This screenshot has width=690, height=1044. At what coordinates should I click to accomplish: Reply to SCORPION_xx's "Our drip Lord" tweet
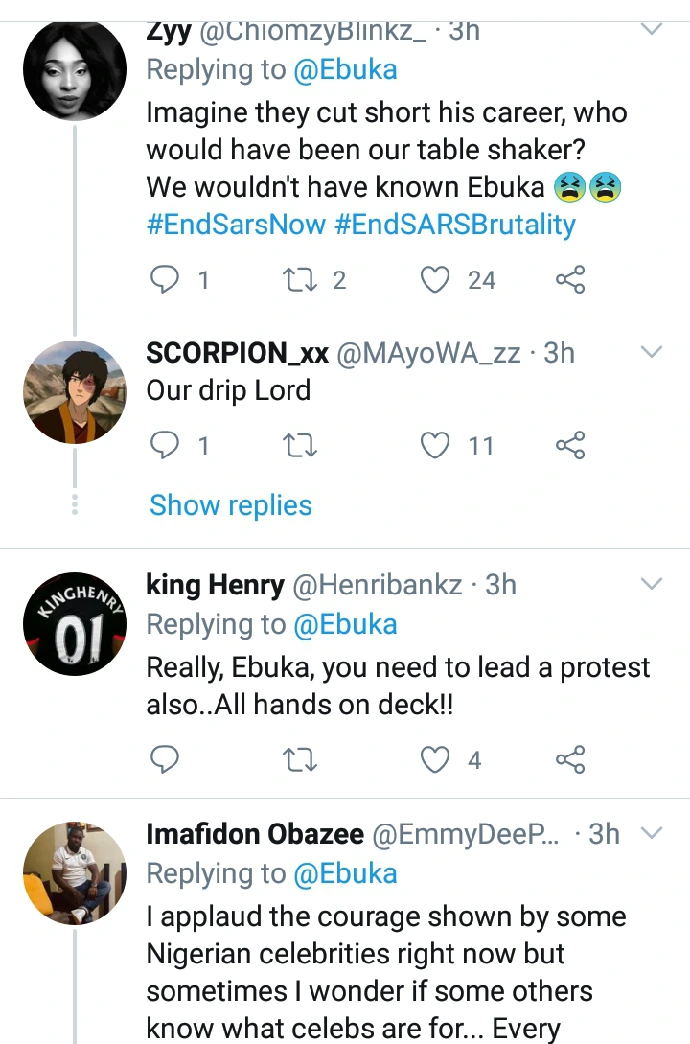click(x=163, y=445)
